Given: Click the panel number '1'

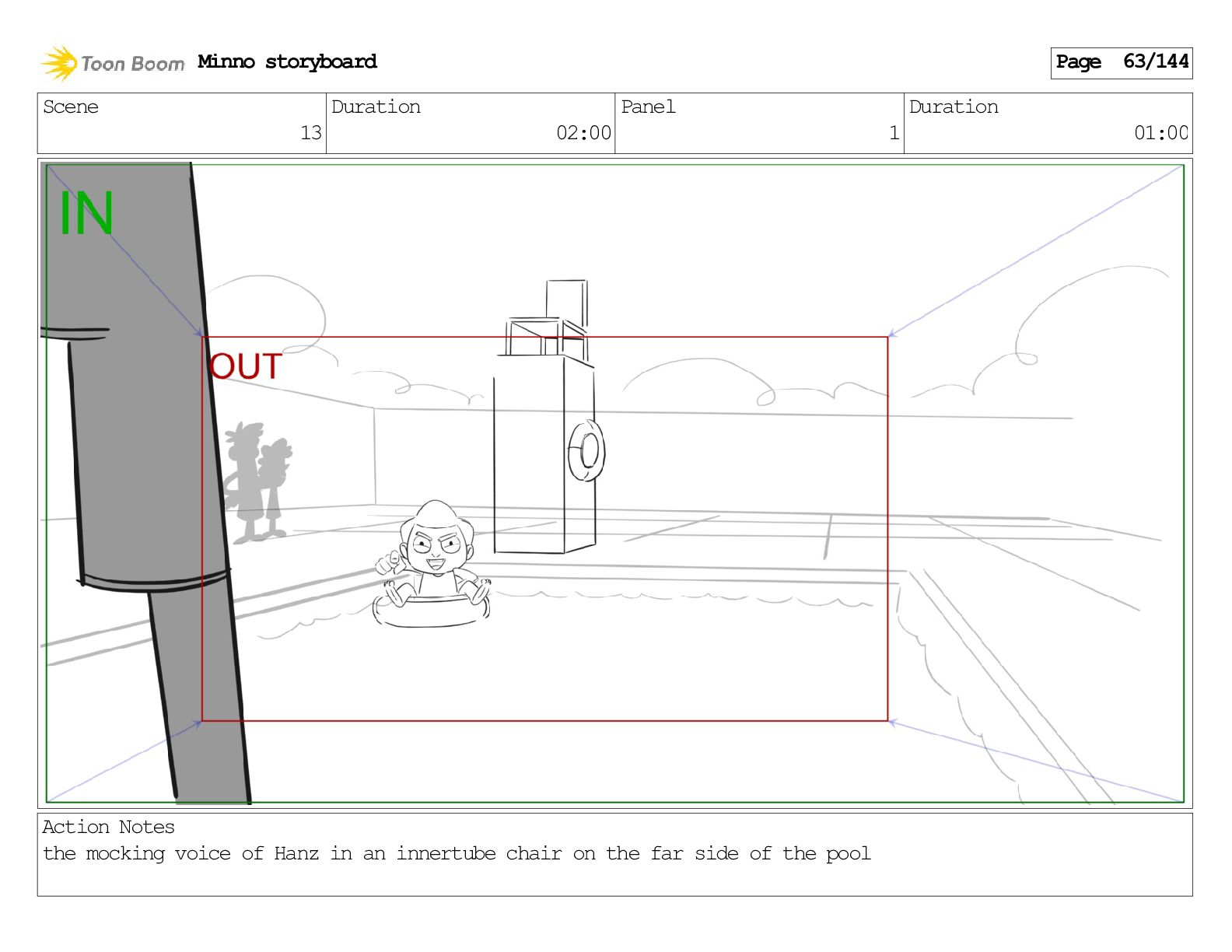Looking at the screenshot, I should coord(894,133).
